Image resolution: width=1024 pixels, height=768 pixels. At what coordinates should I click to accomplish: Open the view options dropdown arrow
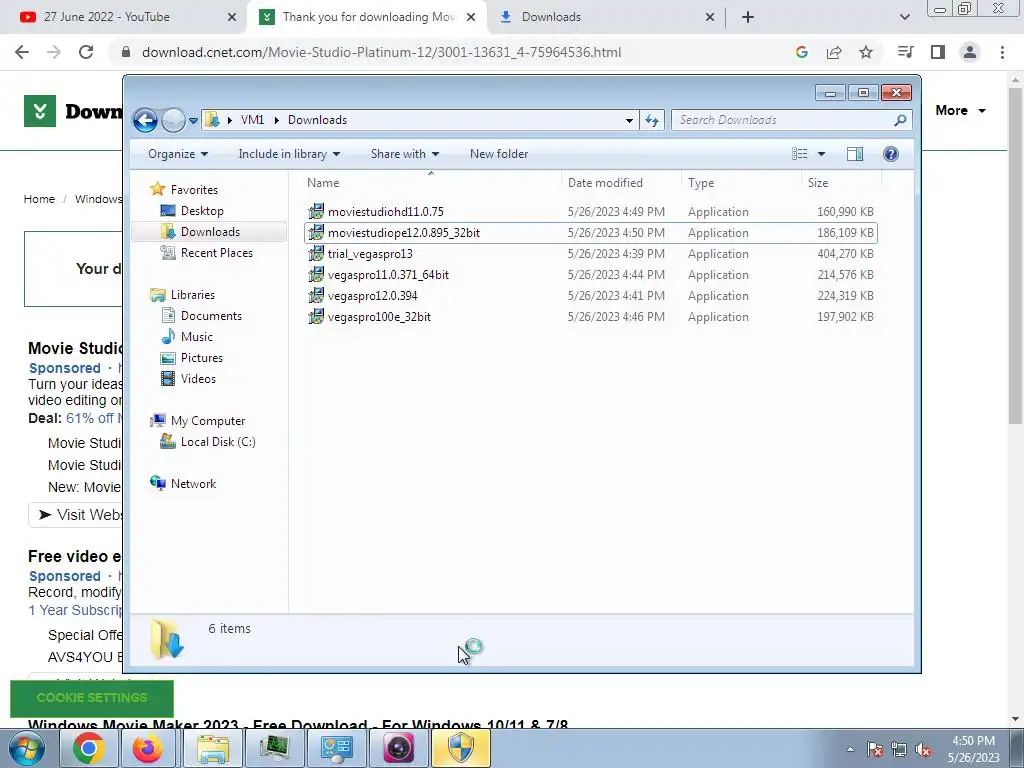pyautogui.click(x=822, y=154)
